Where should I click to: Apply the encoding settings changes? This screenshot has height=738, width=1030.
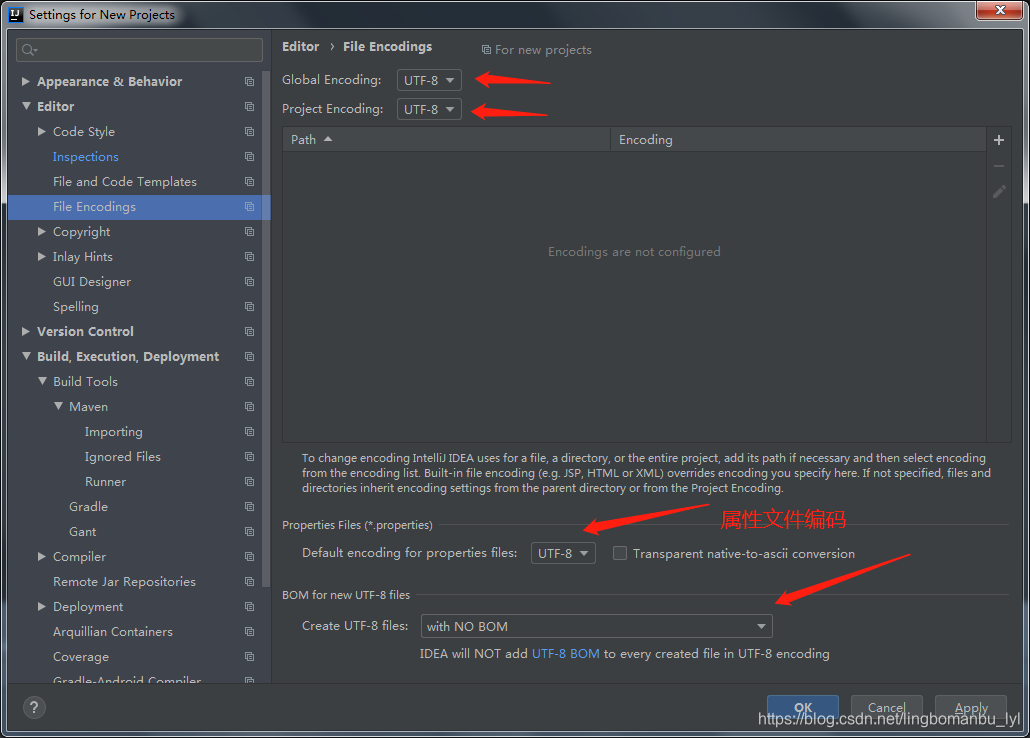[970, 708]
